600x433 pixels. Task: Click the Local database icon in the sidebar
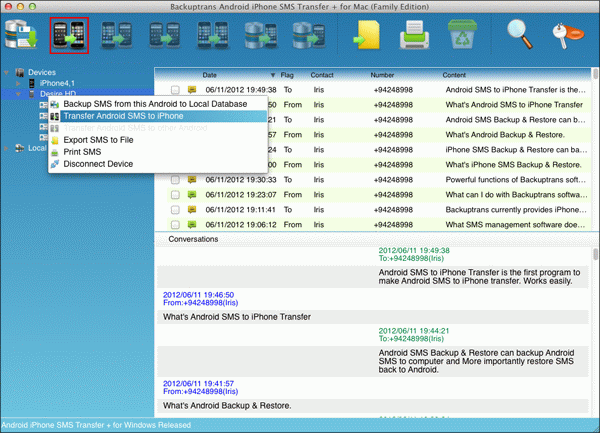tap(20, 148)
